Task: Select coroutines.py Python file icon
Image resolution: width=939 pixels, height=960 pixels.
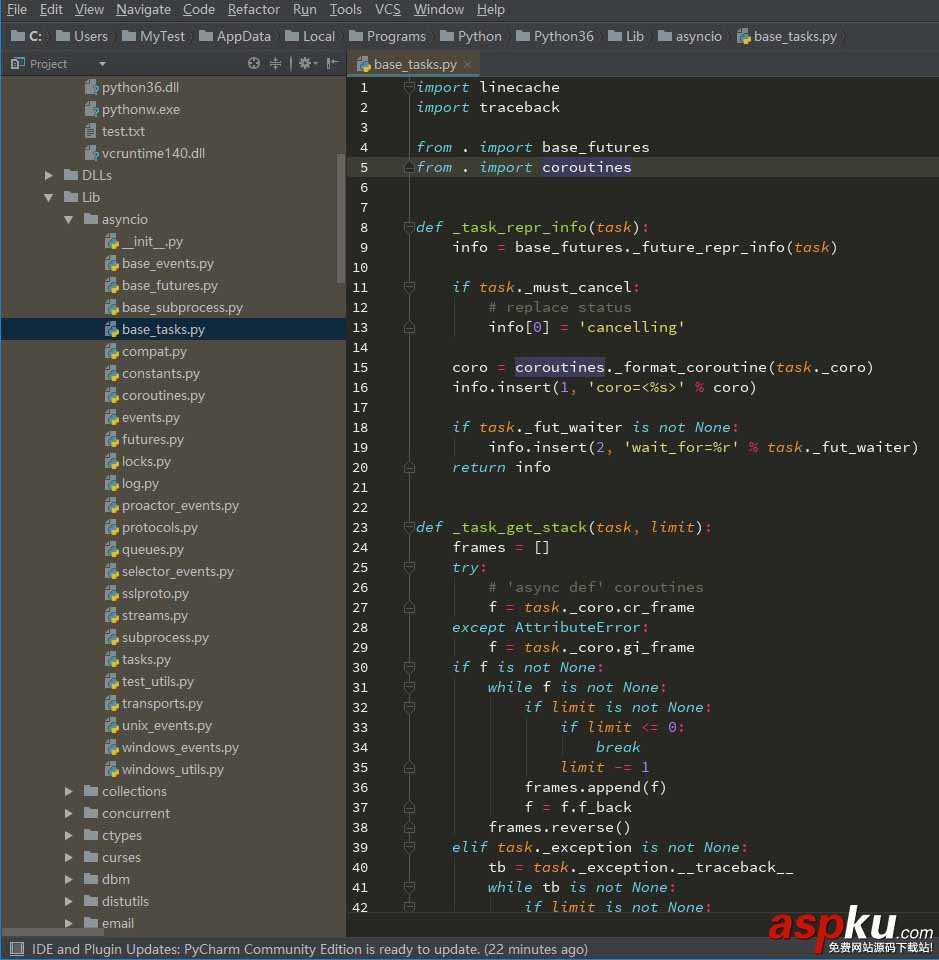Action: (x=111, y=396)
